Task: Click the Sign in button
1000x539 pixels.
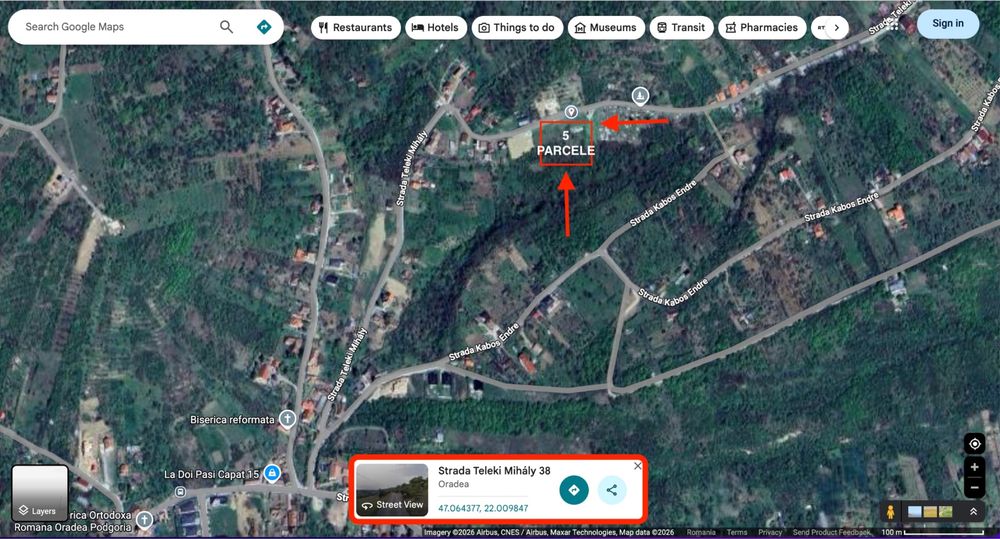Action: [x=948, y=24]
